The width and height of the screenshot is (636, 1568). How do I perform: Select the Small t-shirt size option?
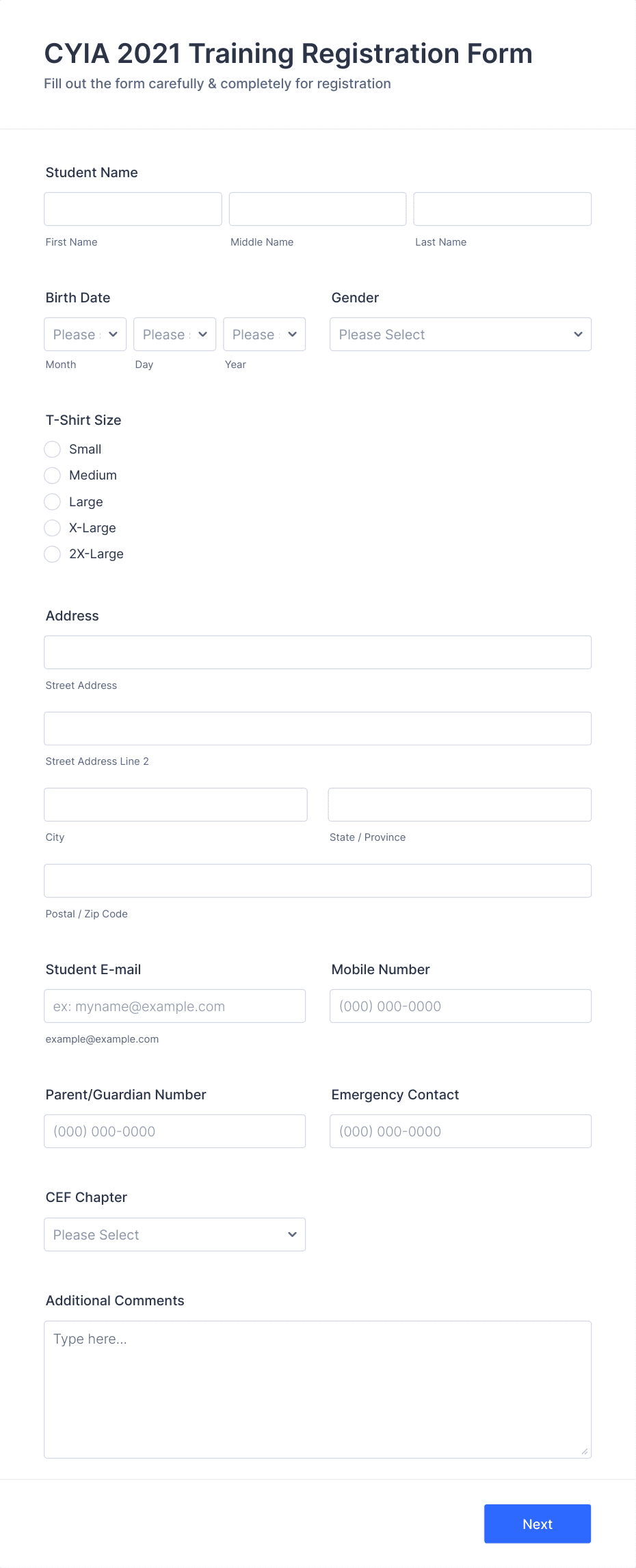click(52, 449)
